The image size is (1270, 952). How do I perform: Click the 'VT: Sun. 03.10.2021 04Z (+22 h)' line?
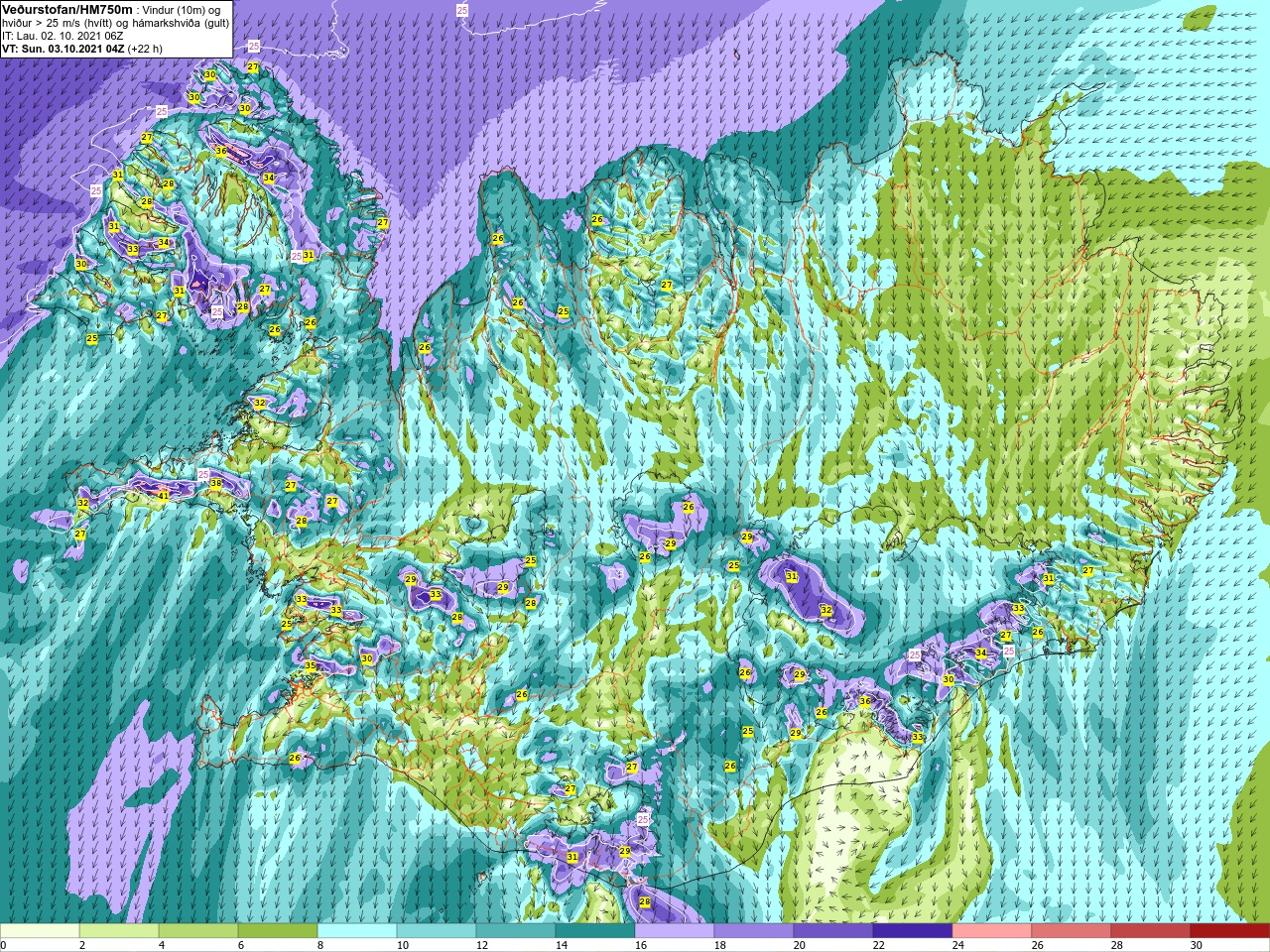tap(82, 48)
